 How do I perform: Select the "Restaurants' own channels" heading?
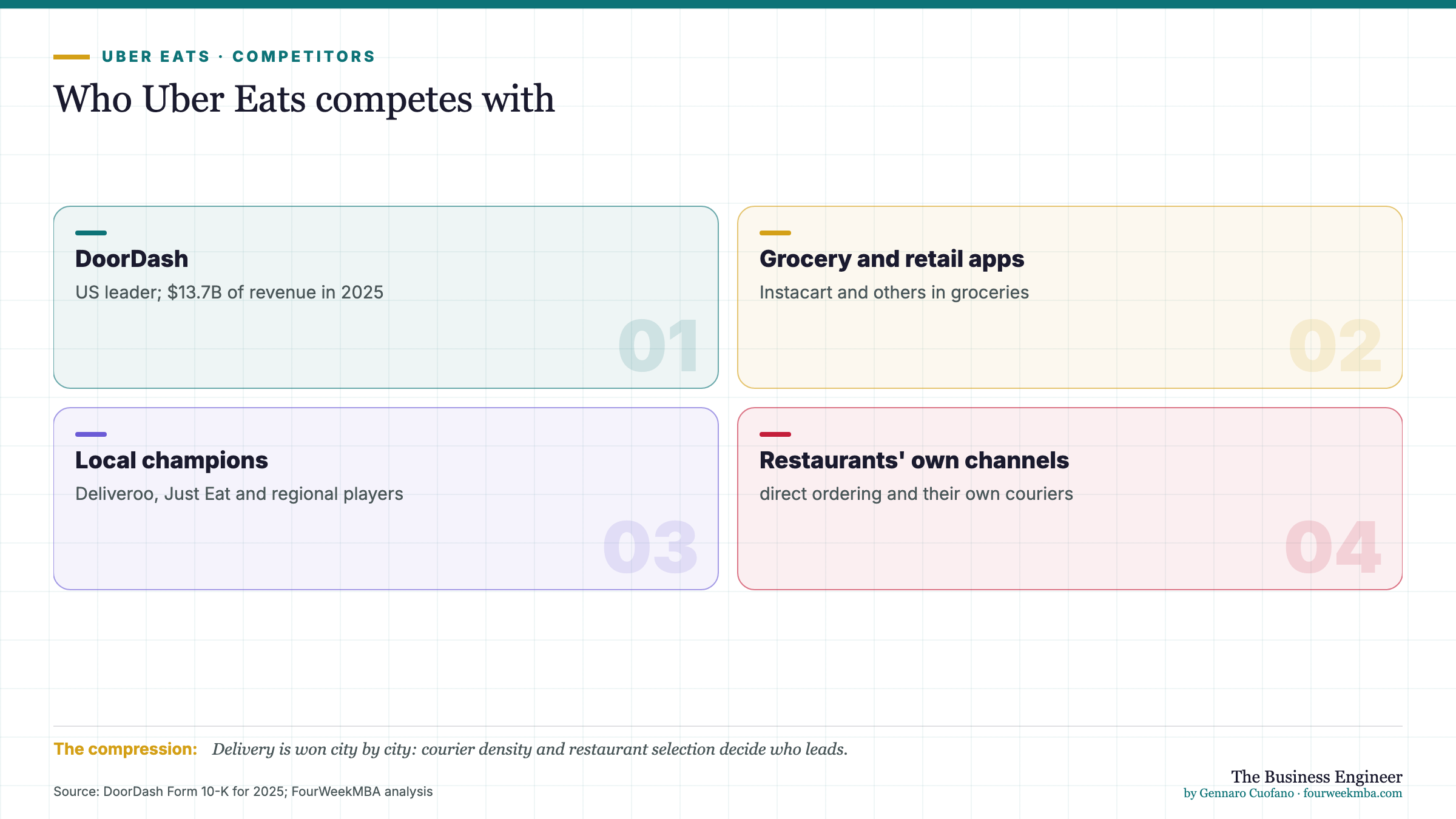(914, 460)
